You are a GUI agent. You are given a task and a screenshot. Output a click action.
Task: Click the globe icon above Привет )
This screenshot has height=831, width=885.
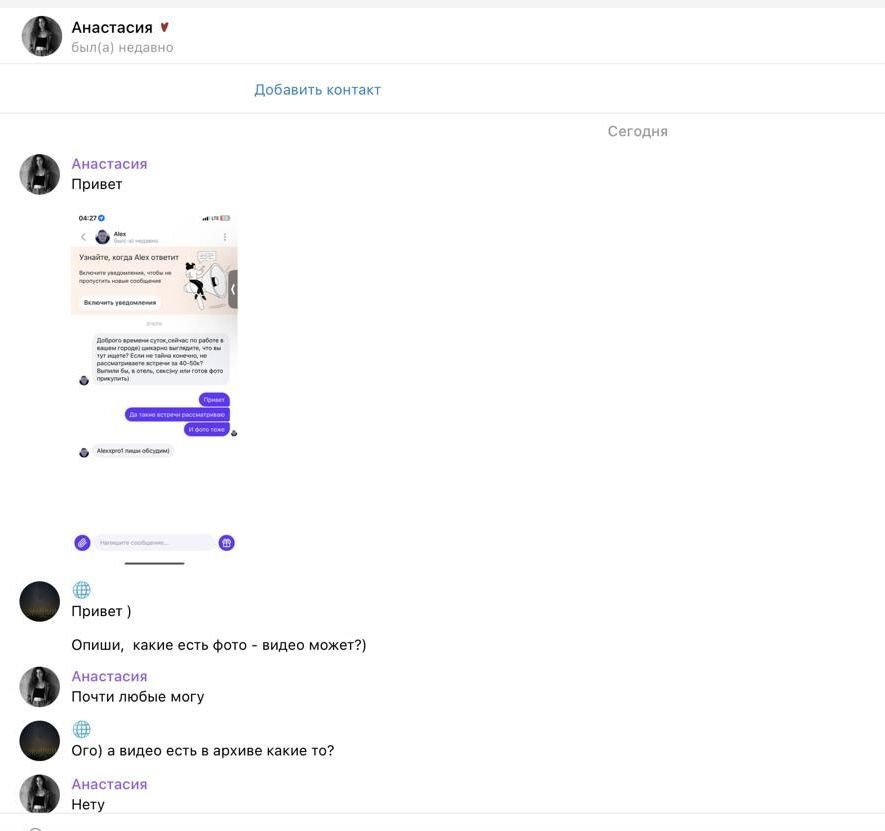click(x=81, y=589)
